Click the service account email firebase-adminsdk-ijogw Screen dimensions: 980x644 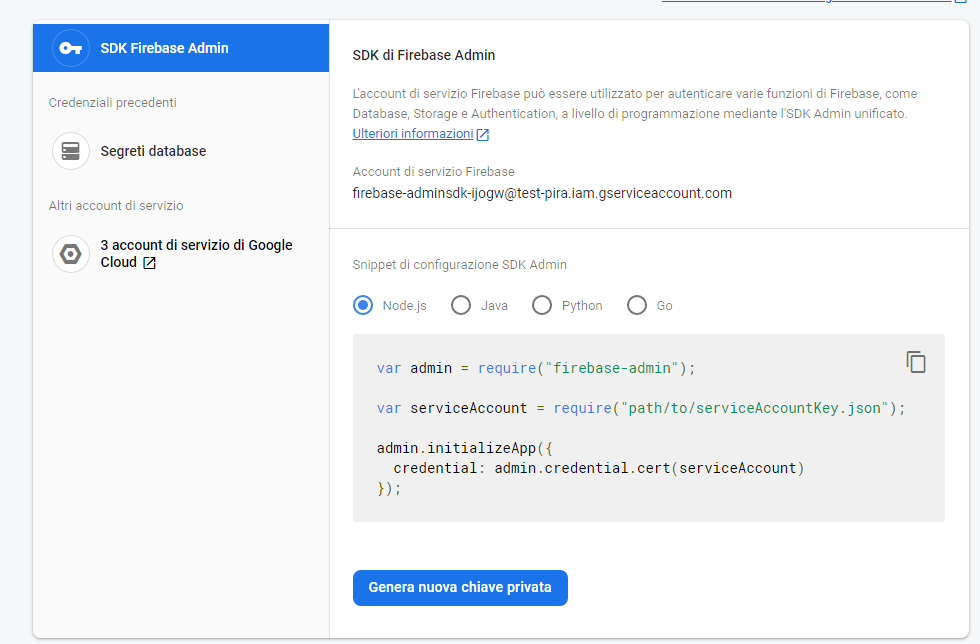pos(542,193)
